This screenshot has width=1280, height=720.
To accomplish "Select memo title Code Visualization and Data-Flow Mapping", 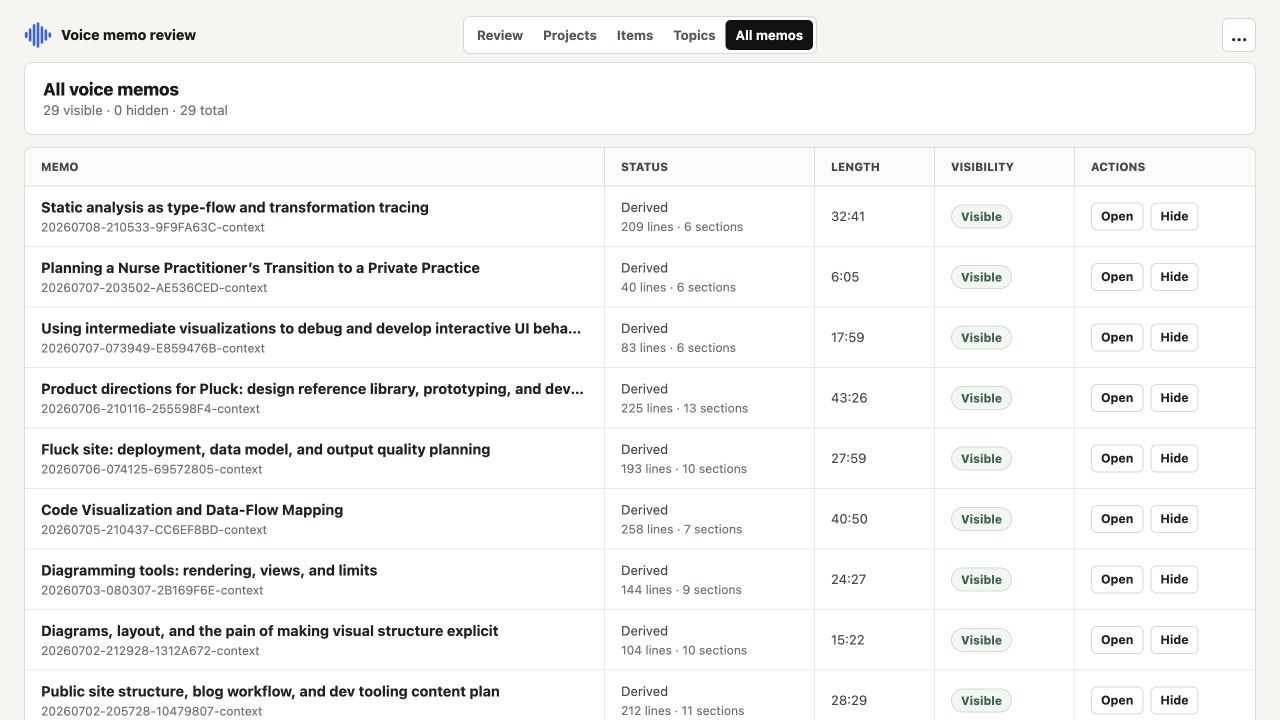I will (192, 510).
